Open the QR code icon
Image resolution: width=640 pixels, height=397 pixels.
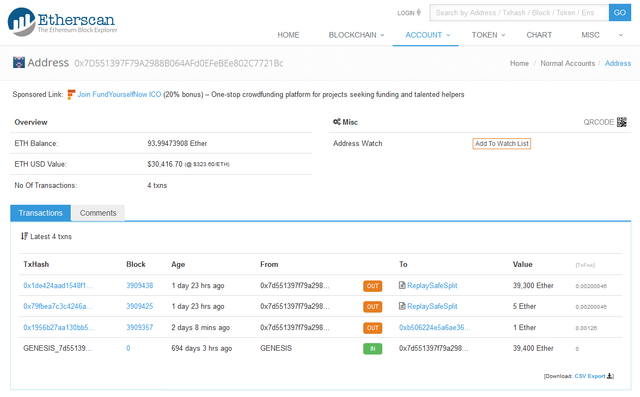[x=622, y=122]
